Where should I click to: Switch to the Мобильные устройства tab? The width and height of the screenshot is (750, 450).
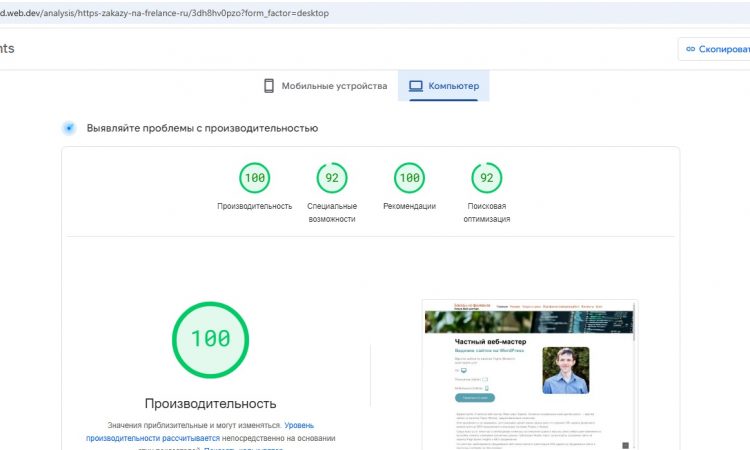(325, 86)
